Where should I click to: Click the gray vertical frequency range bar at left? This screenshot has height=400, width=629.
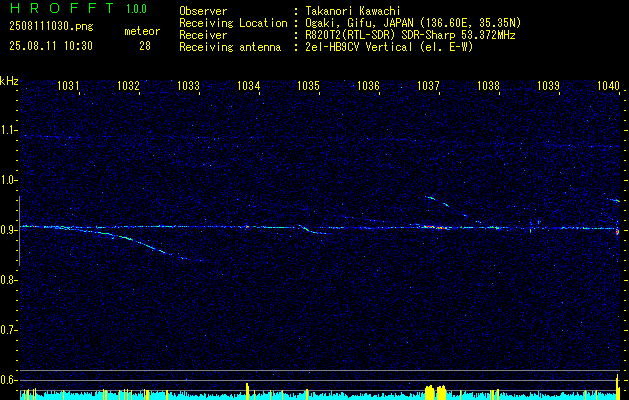pyautogui.click(x=19, y=231)
